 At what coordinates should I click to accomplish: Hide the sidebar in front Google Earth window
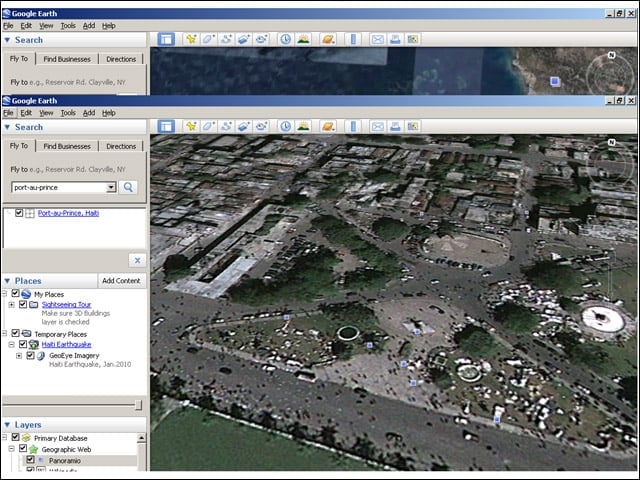(166, 127)
